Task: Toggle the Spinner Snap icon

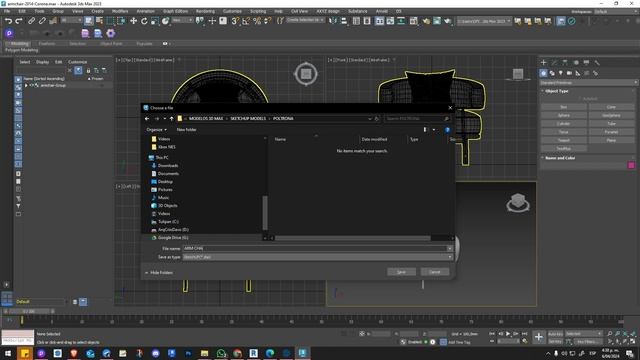Action: coord(268,21)
